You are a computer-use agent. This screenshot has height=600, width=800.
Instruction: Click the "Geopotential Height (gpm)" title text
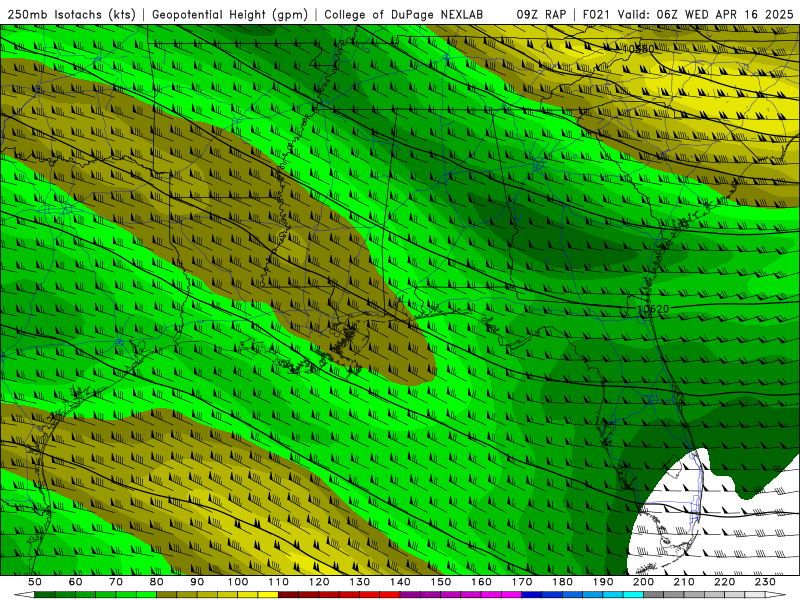[x=230, y=14]
